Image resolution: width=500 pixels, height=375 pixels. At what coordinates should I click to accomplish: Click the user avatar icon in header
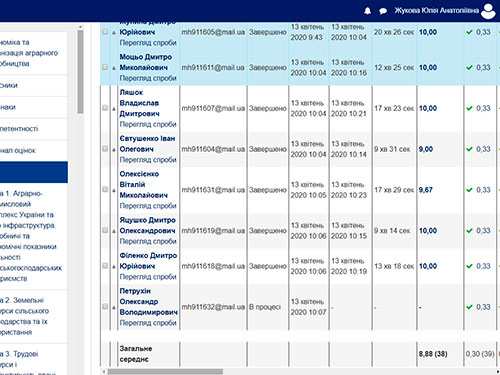click(489, 11)
